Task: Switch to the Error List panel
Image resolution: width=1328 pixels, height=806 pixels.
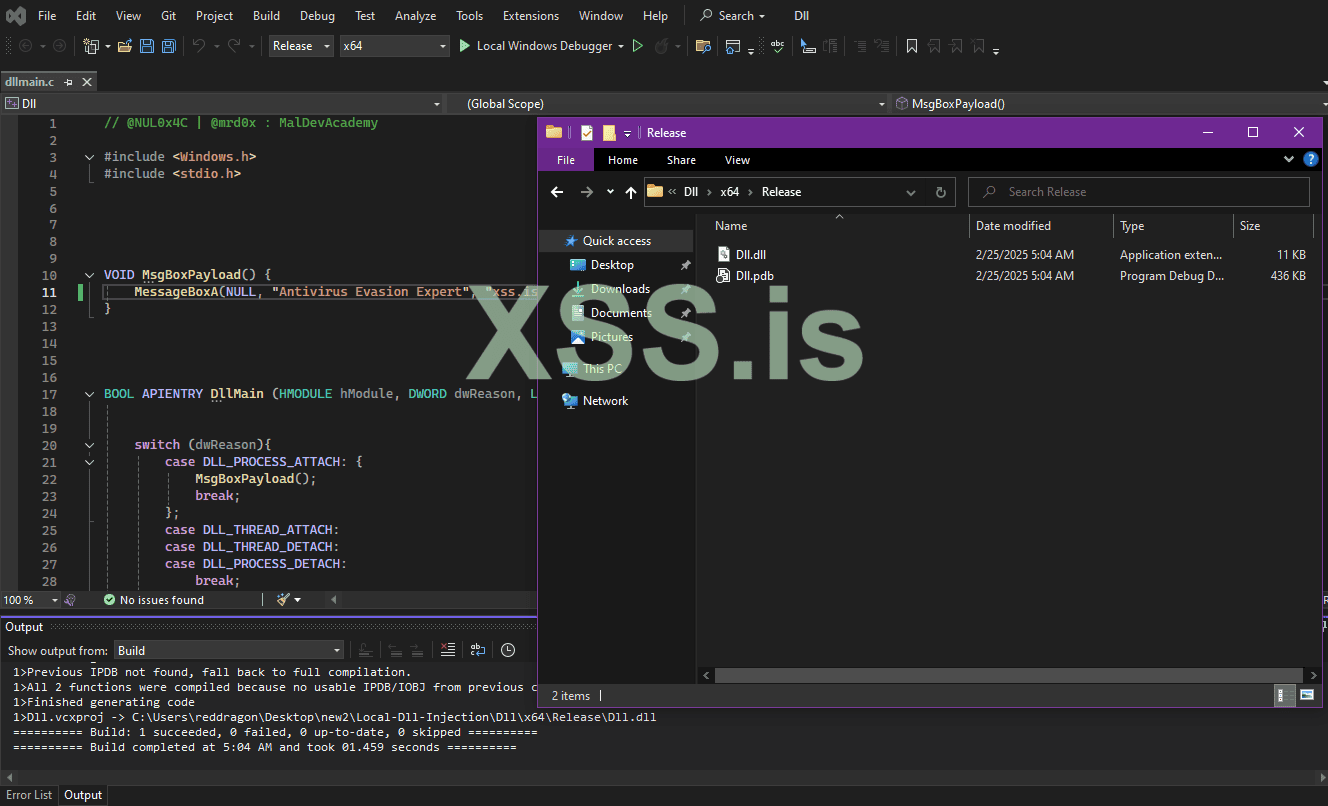Action: (29, 794)
